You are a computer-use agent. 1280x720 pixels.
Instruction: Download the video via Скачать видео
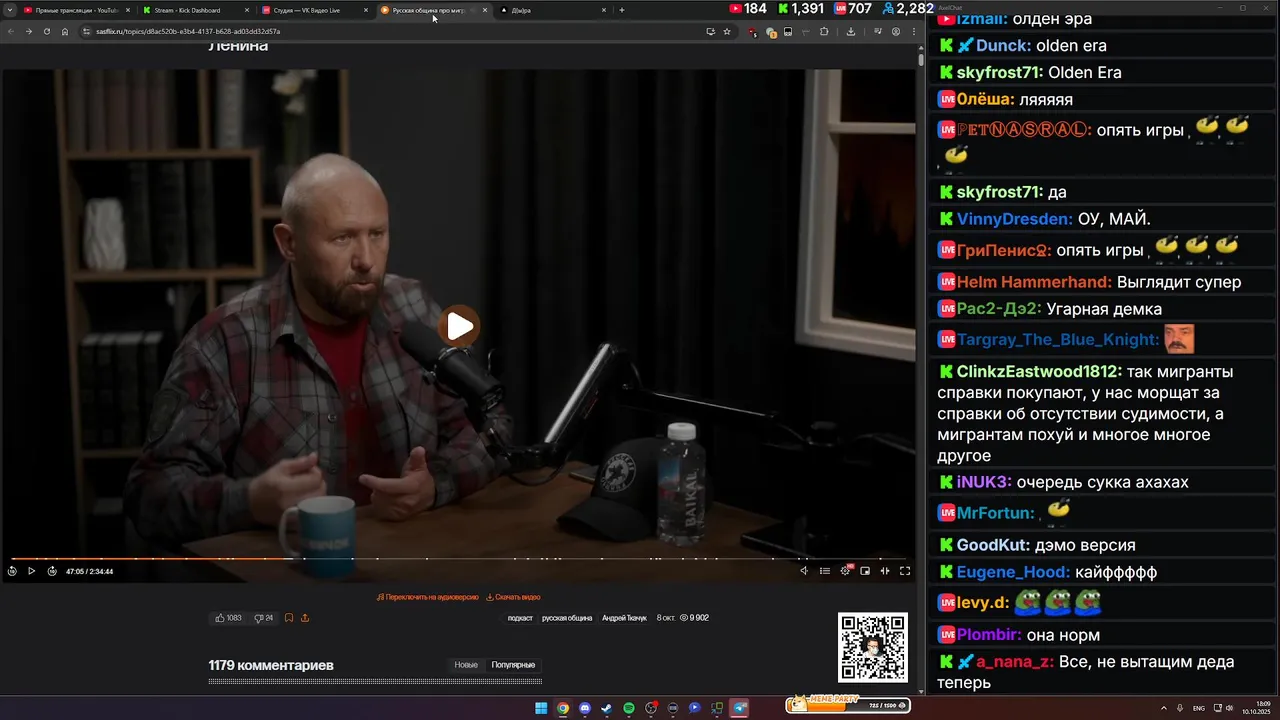[513, 597]
